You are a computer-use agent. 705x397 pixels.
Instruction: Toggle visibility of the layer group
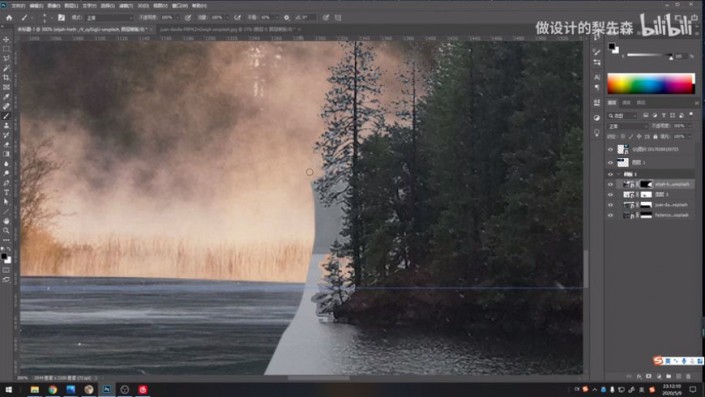[x=610, y=174]
